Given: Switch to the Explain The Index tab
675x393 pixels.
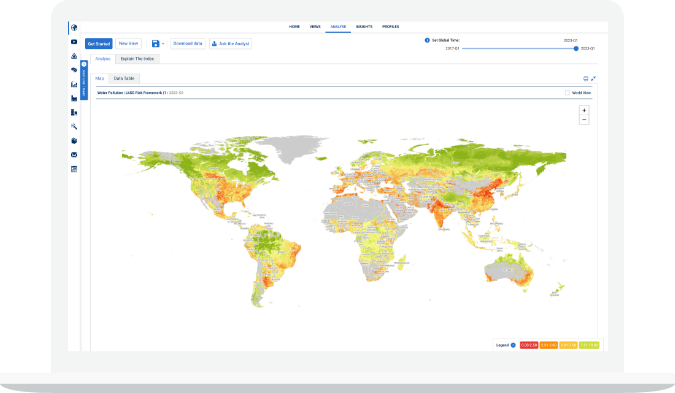Looking at the screenshot, I should coord(137,59).
